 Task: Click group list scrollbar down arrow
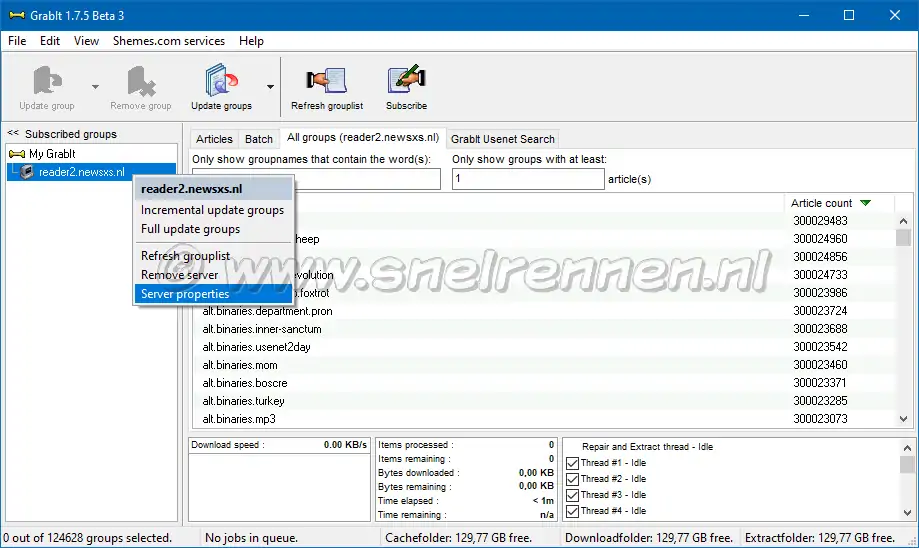903,418
